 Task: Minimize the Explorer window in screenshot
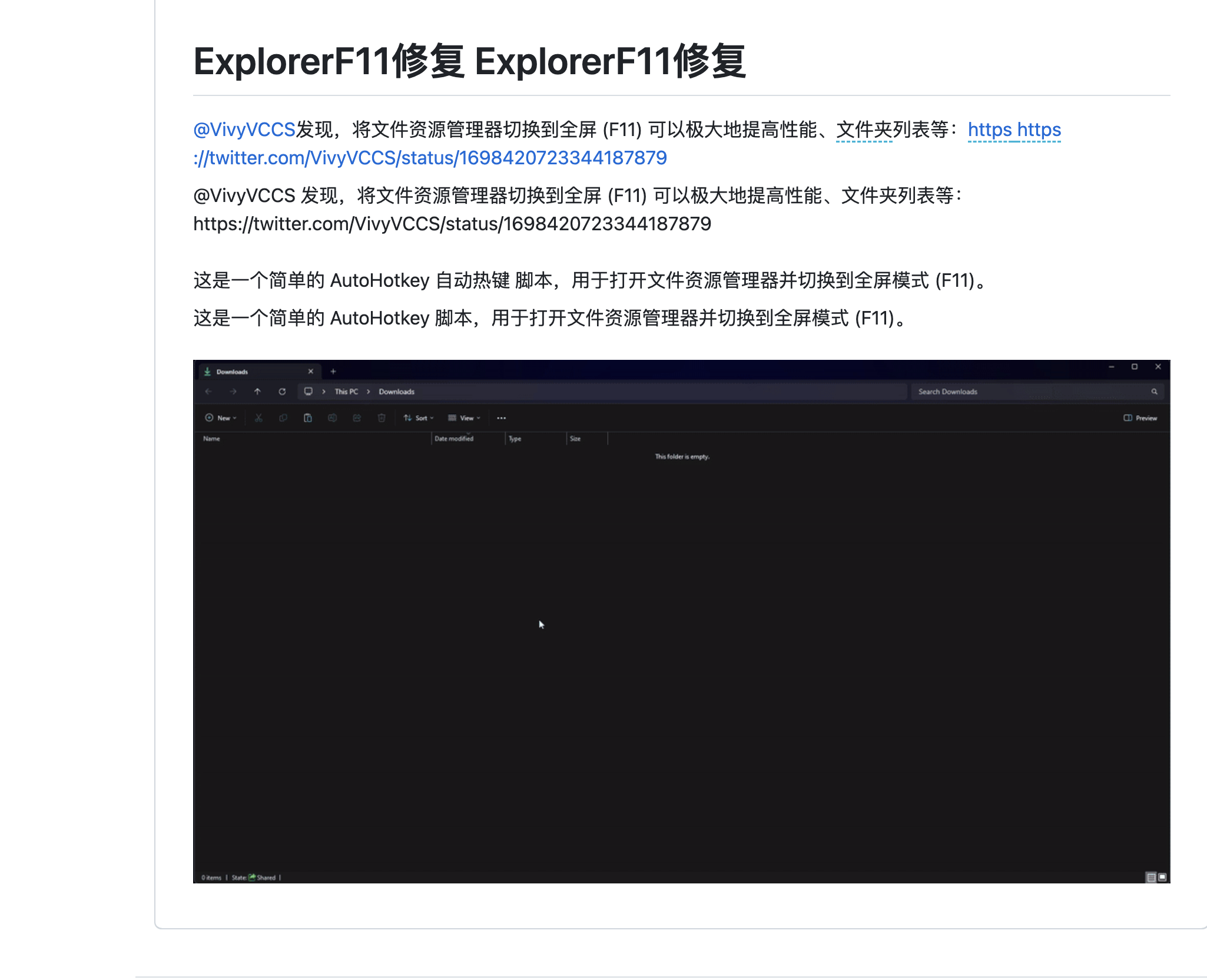click(x=1112, y=367)
